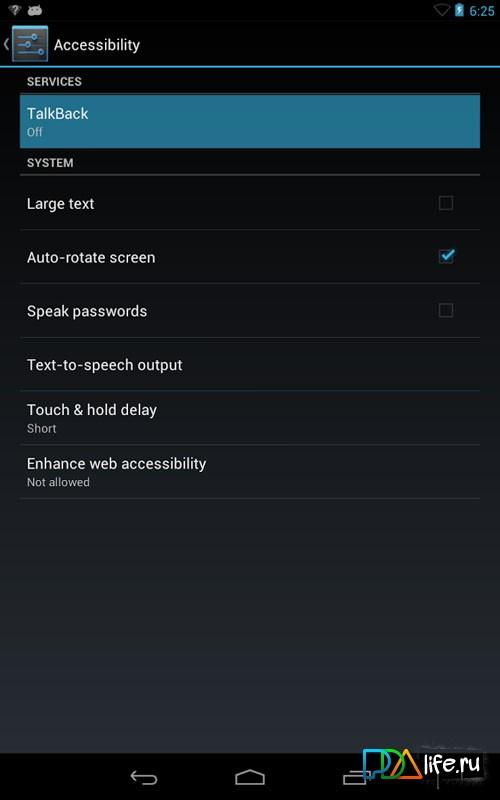Tap the back chevron beside Settings icon

tap(6, 44)
